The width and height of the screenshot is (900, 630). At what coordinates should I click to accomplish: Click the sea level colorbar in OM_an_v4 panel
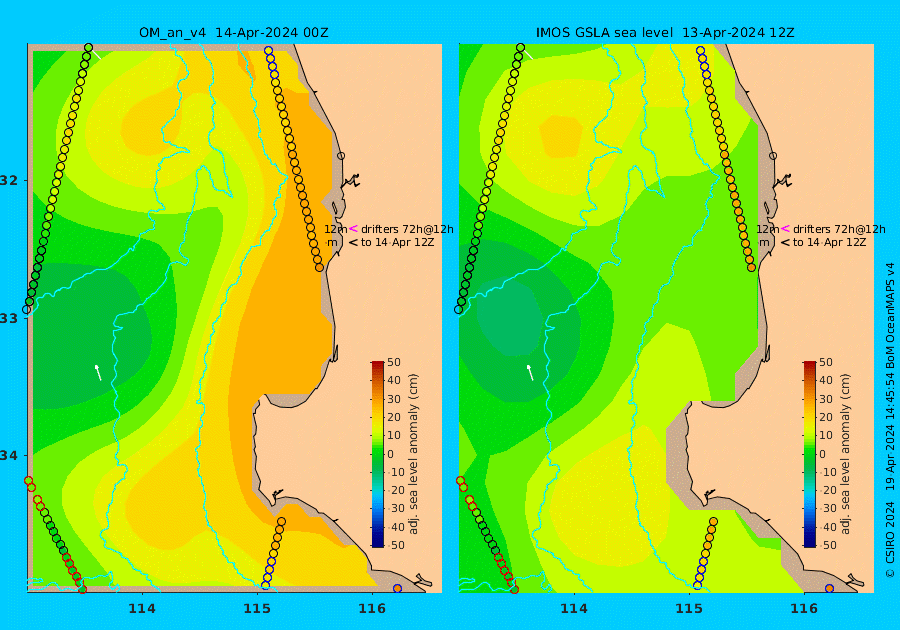[378, 454]
